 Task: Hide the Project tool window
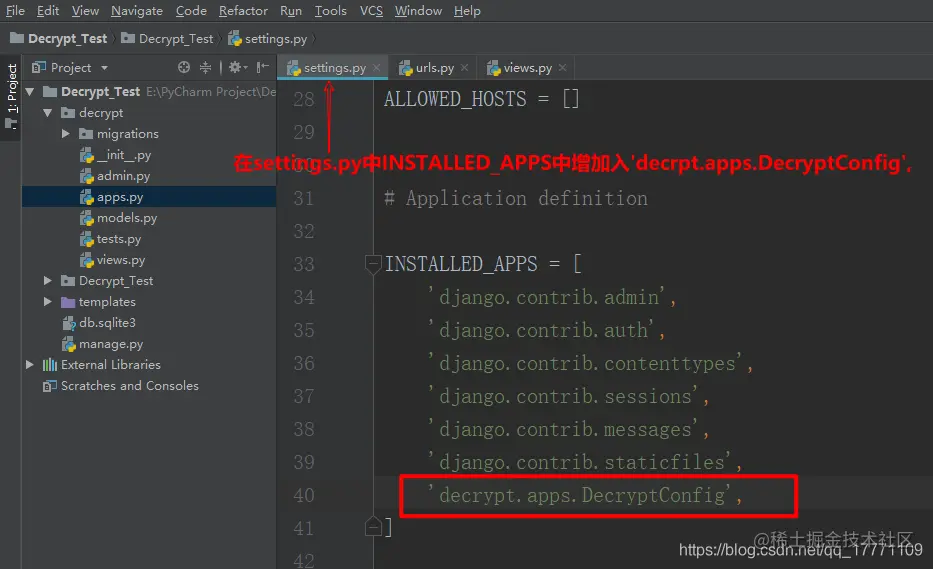[262, 67]
